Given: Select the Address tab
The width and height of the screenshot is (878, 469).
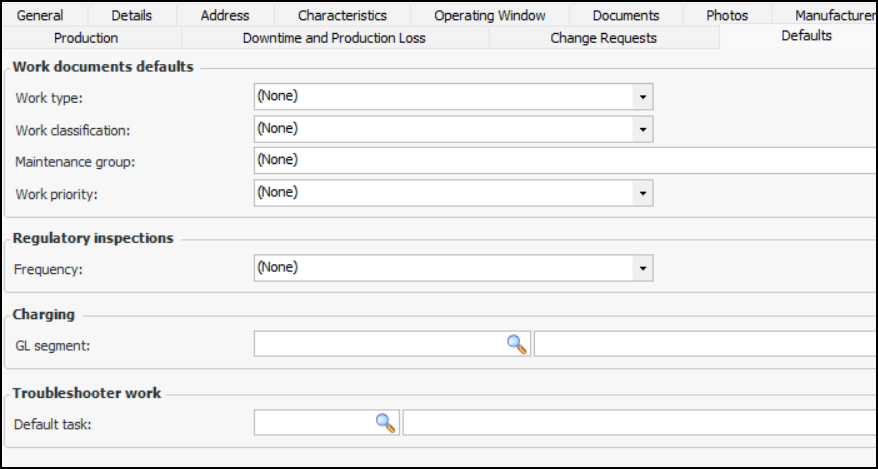Looking at the screenshot, I should coord(225,15).
